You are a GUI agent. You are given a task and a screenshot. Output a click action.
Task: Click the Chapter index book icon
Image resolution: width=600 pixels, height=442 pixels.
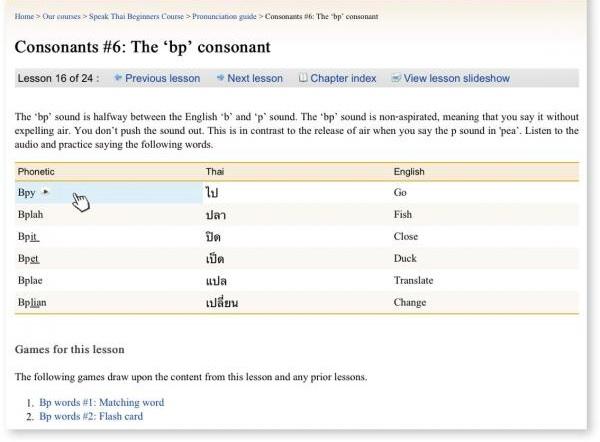(303, 78)
